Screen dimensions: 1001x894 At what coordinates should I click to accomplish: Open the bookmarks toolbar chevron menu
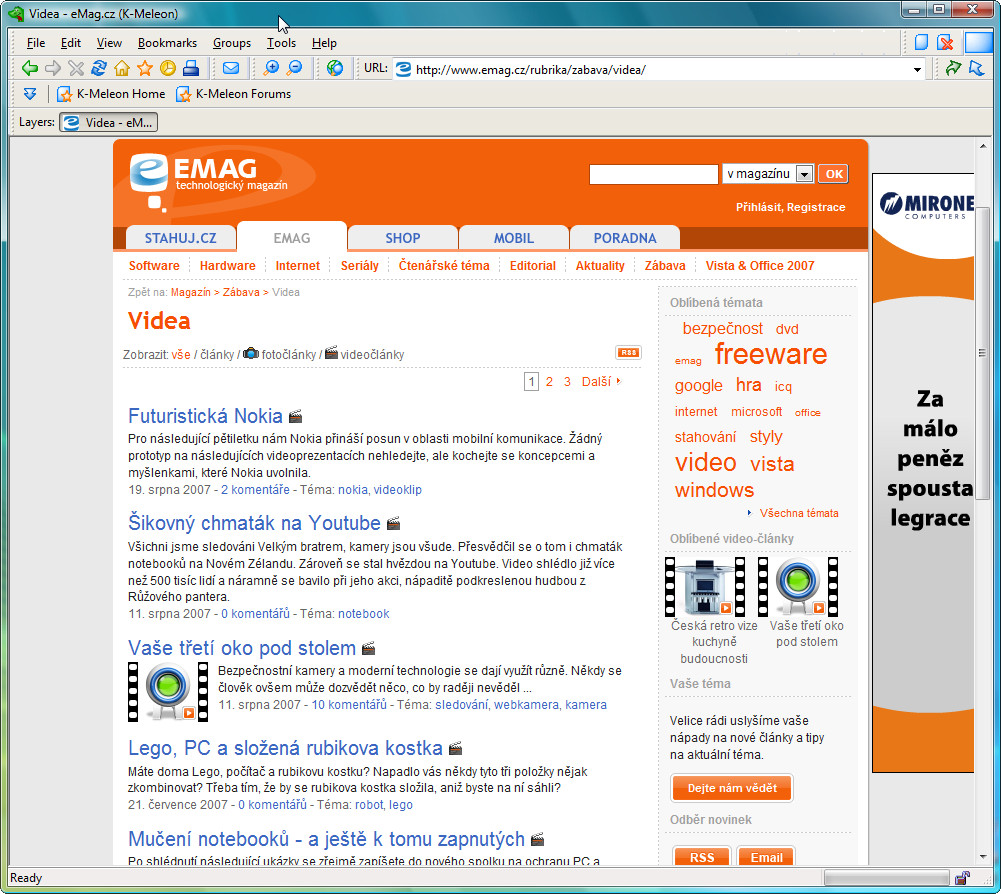pyautogui.click(x=30, y=95)
